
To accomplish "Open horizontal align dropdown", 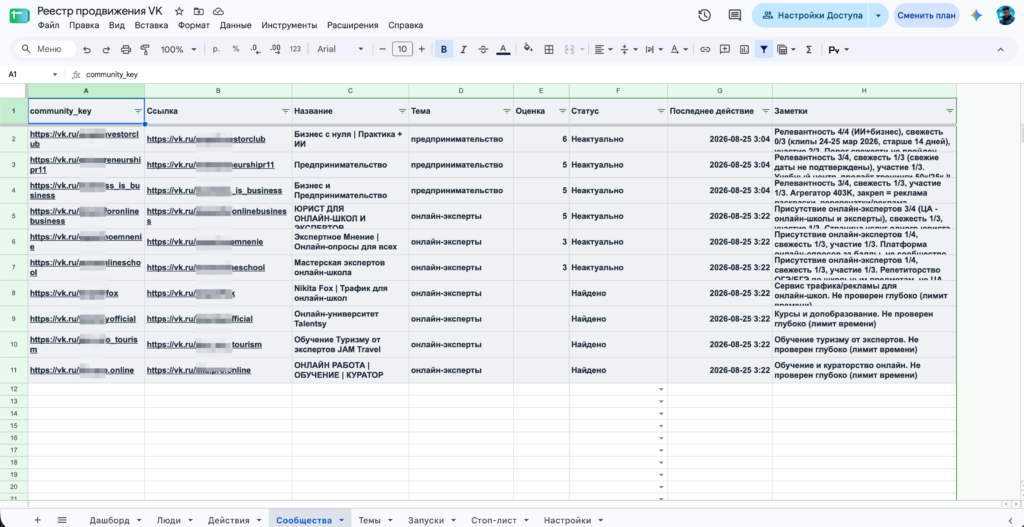I will coord(603,49).
